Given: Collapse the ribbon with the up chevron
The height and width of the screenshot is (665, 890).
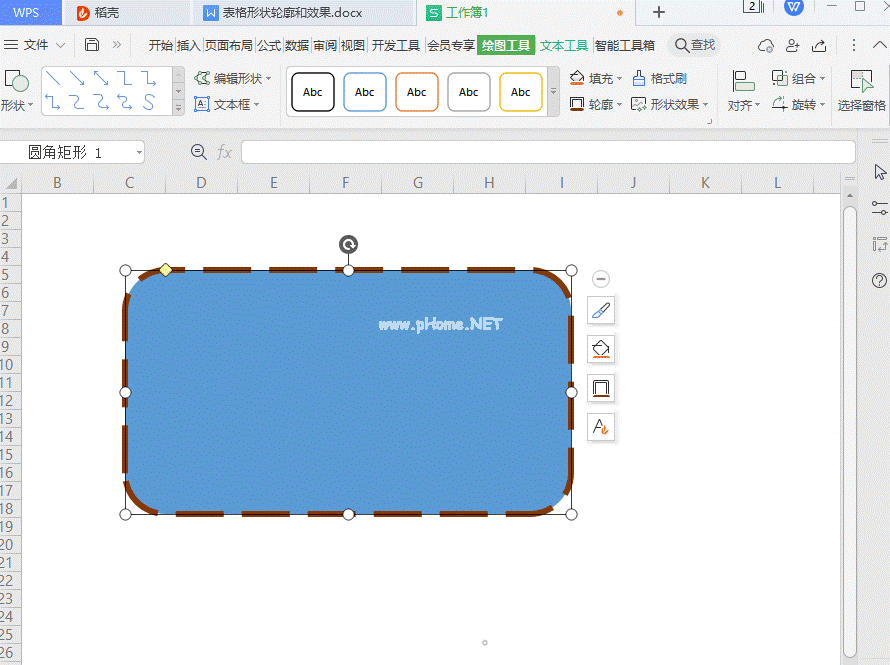Looking at the screenshot, I should click(x=879, y=45).
